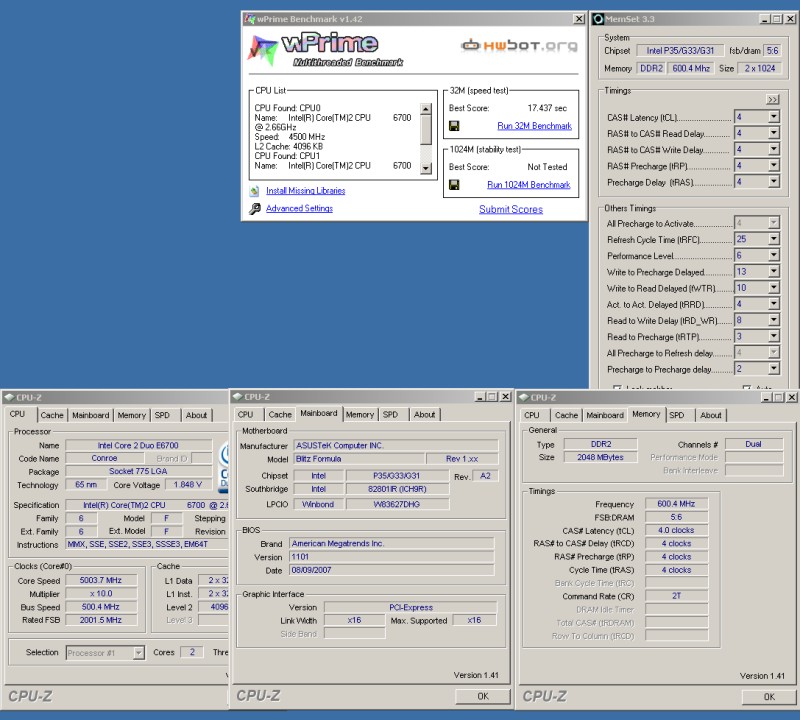
Task: Click the save icon under the 32M speed test score
Action: tap(454, 126)
